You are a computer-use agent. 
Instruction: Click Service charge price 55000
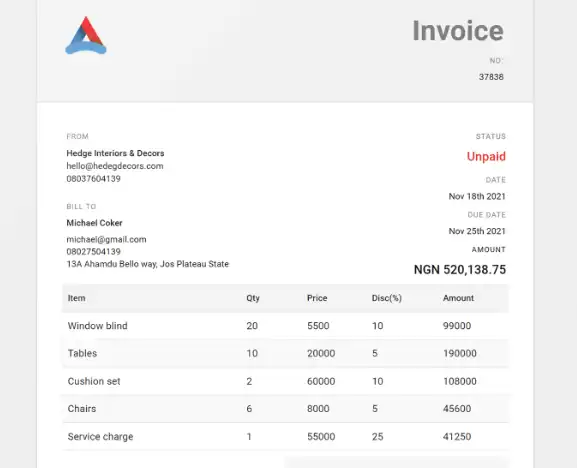tap(321, 437)
